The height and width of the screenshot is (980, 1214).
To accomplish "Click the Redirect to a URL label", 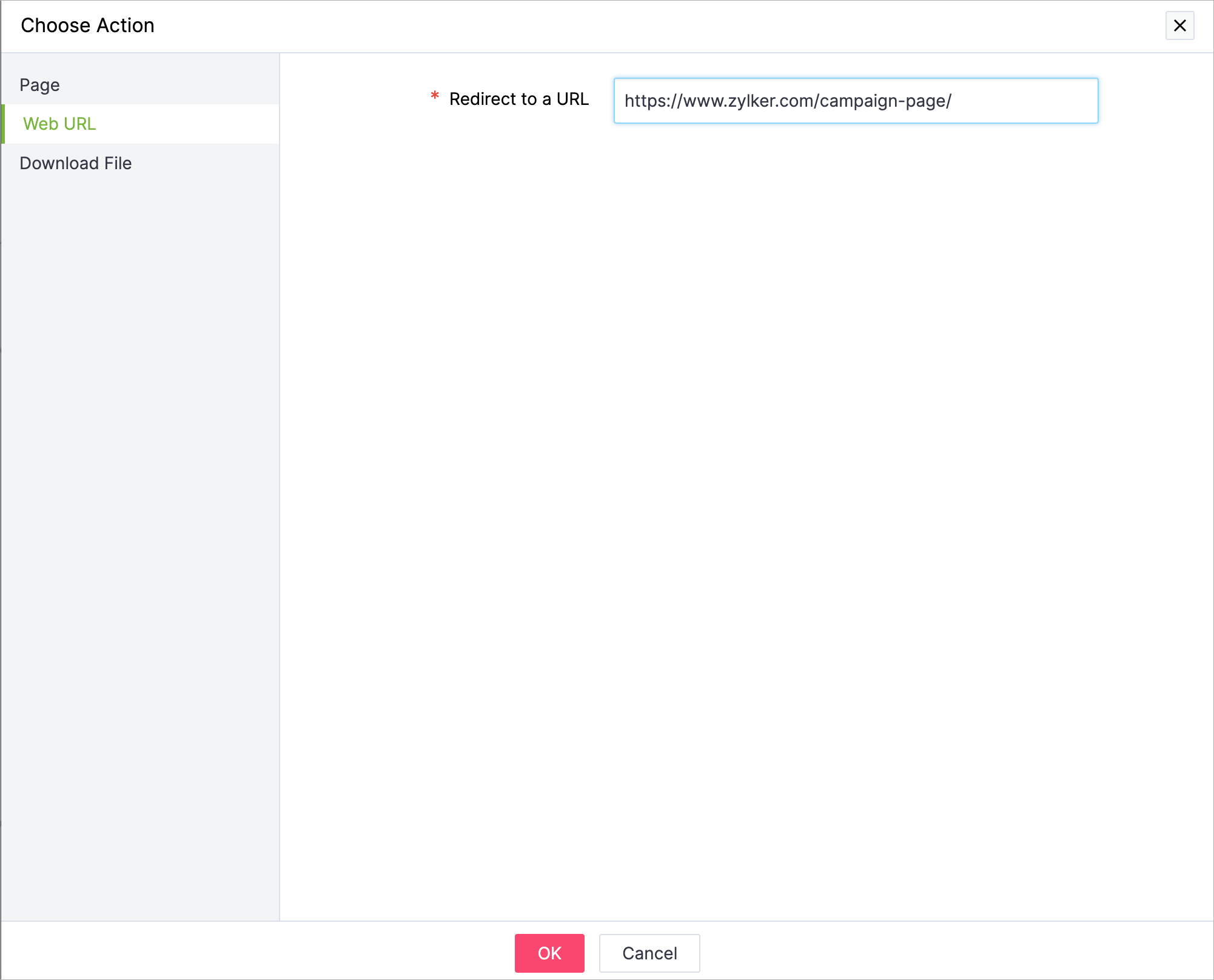I will tap(518, 99).
